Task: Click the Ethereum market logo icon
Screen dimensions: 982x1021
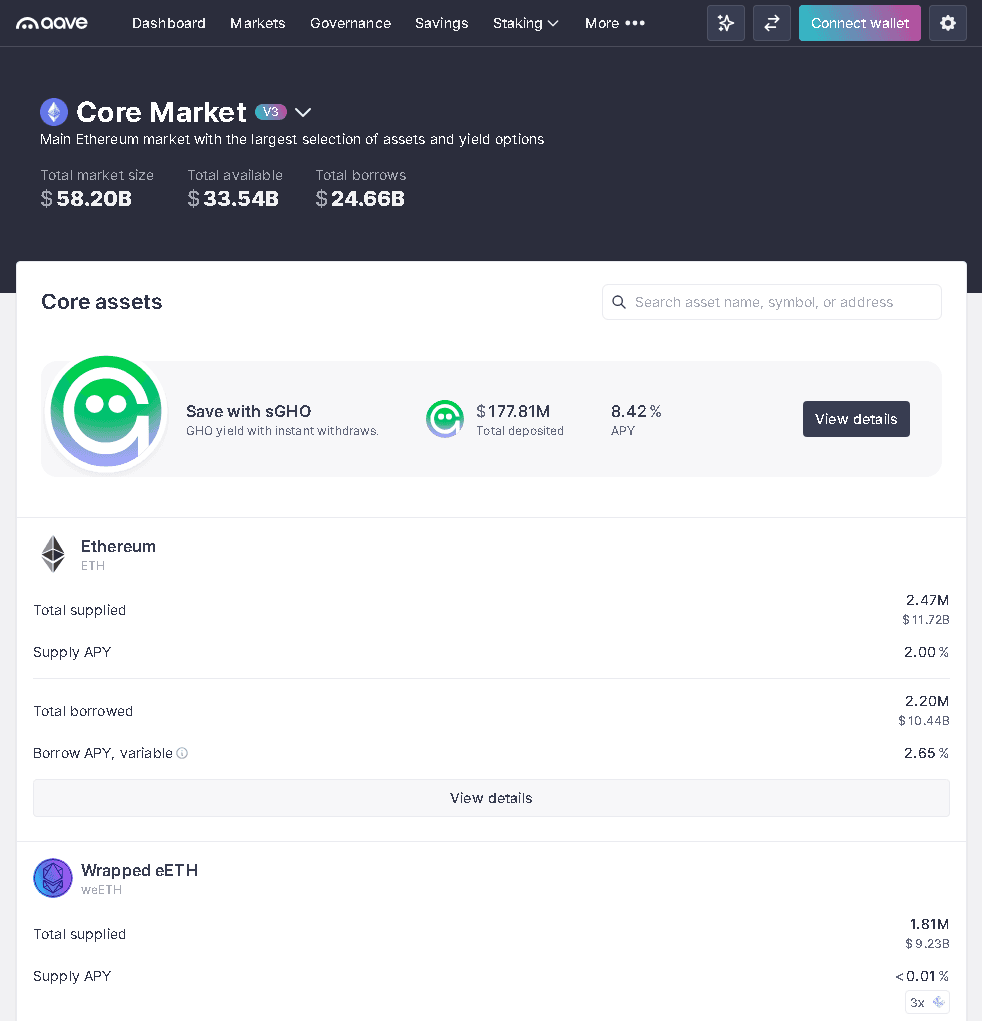Action: (x=54, y=112)
